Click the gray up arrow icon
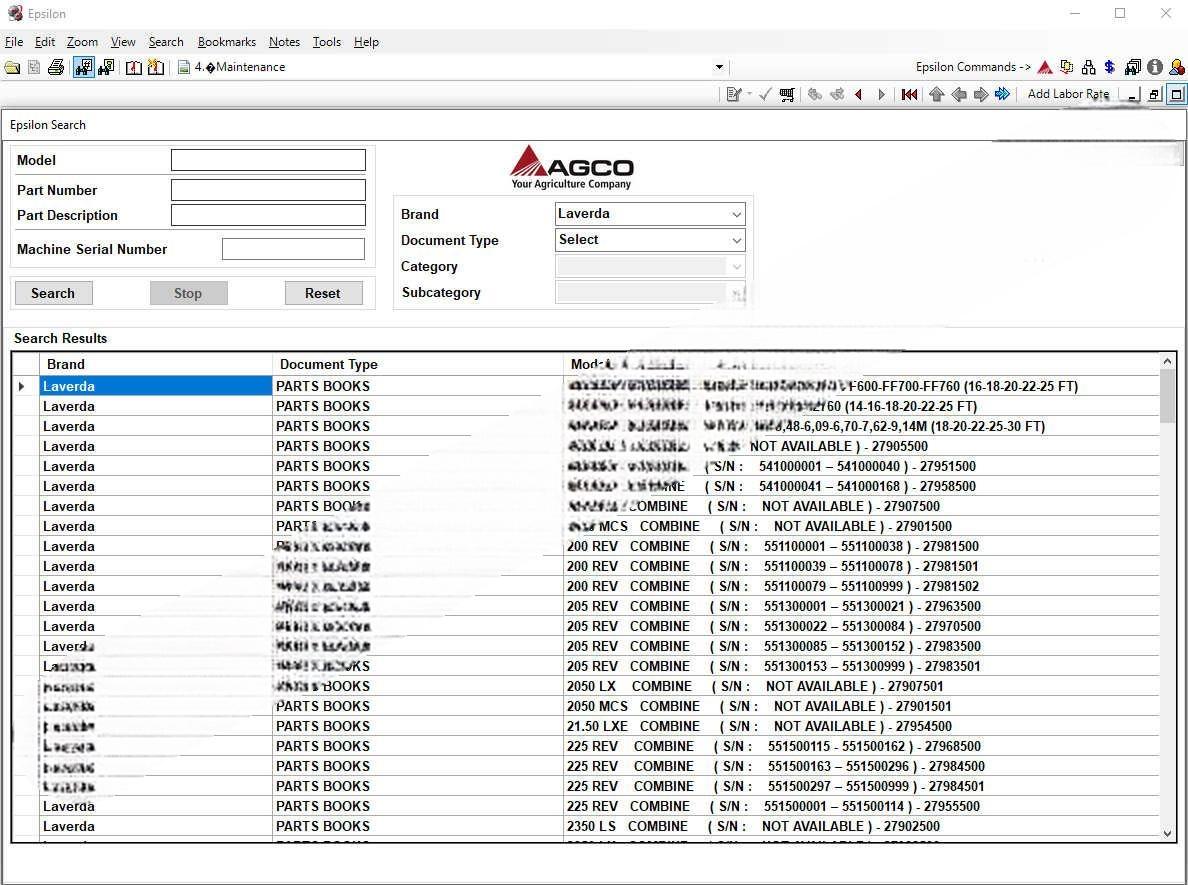1188x885 pixels. point(936,94)
